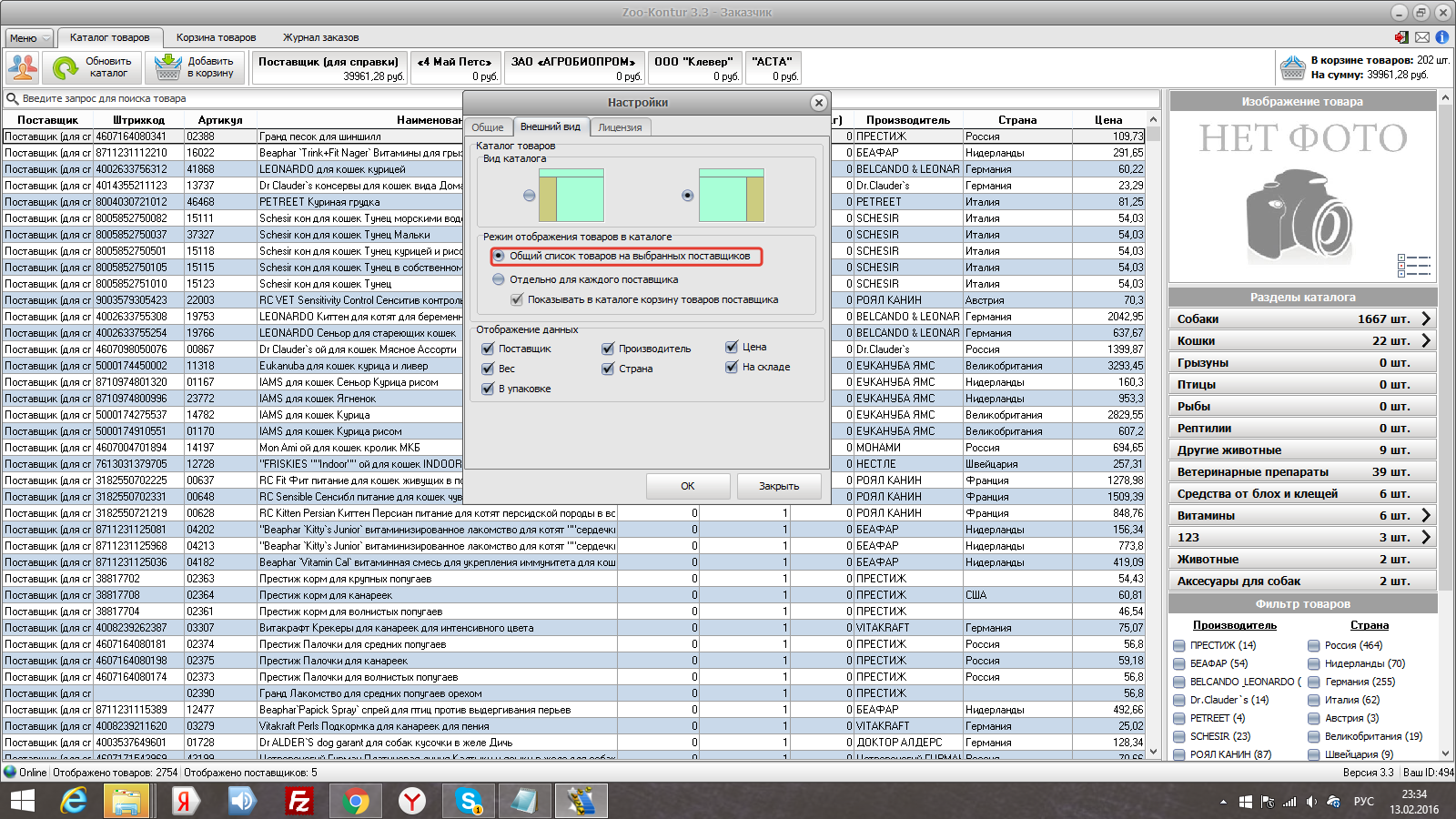Click the right panel scroll-down arrow
The image size is (1456, 819).
(x=1446, y=753)
